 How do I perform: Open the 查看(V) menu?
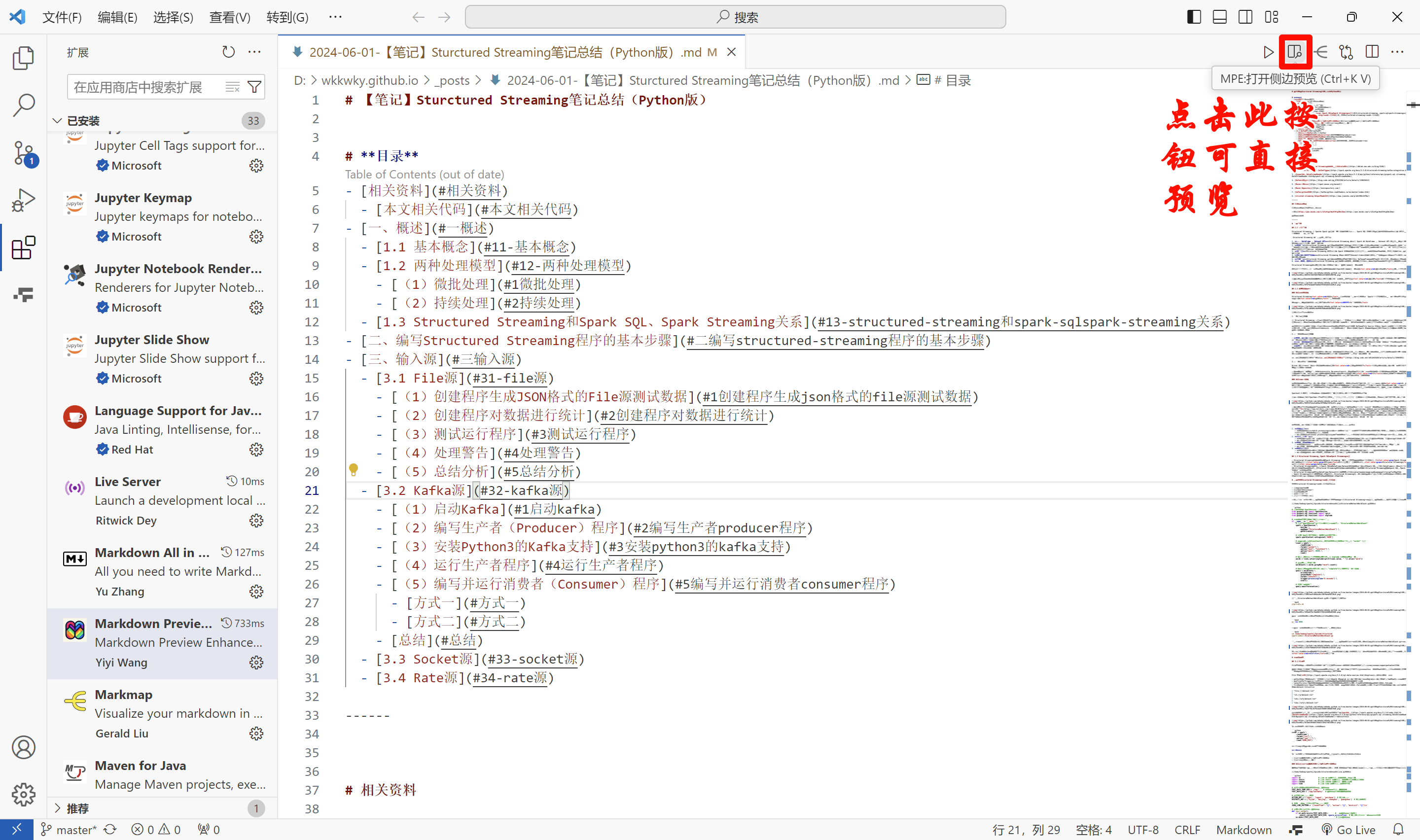pos(230,17)
